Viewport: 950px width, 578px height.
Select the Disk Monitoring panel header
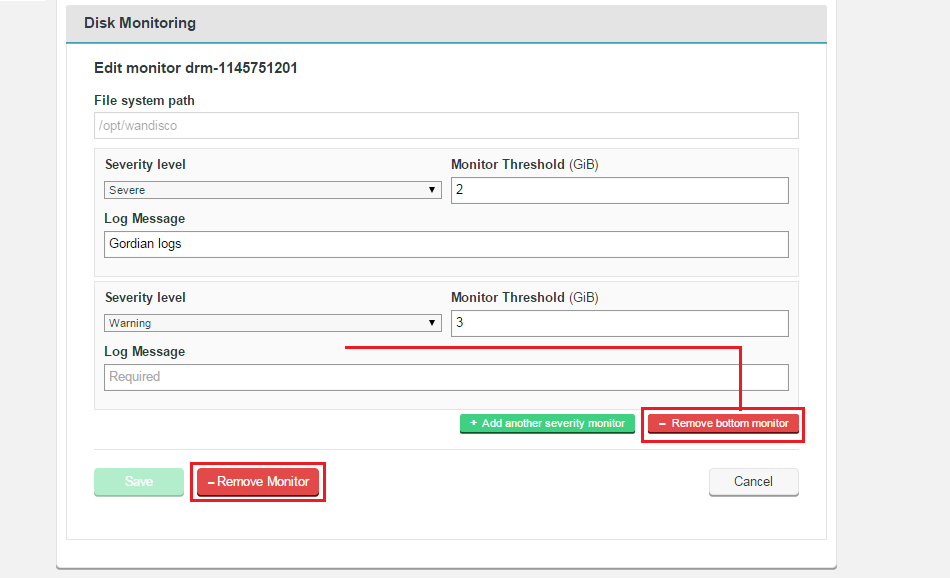446,24
